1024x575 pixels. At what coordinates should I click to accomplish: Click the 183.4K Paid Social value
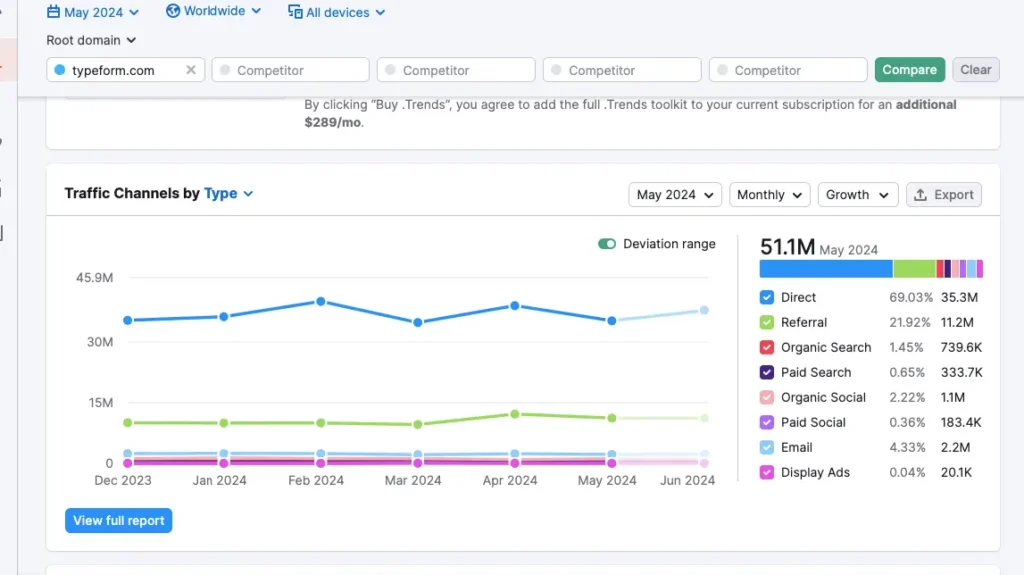[961, 423]
